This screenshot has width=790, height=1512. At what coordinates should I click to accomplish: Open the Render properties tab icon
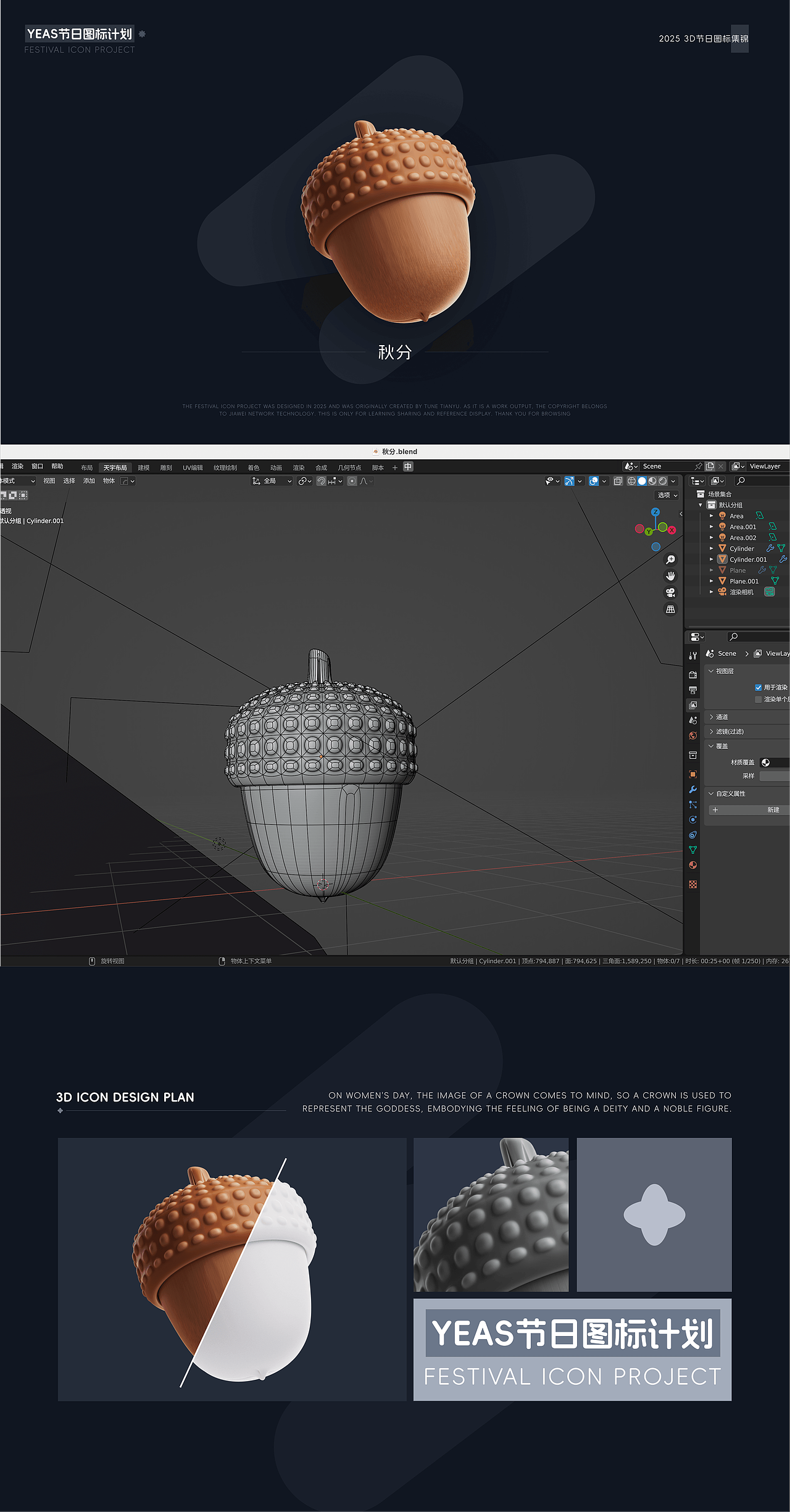click(692, 675)
